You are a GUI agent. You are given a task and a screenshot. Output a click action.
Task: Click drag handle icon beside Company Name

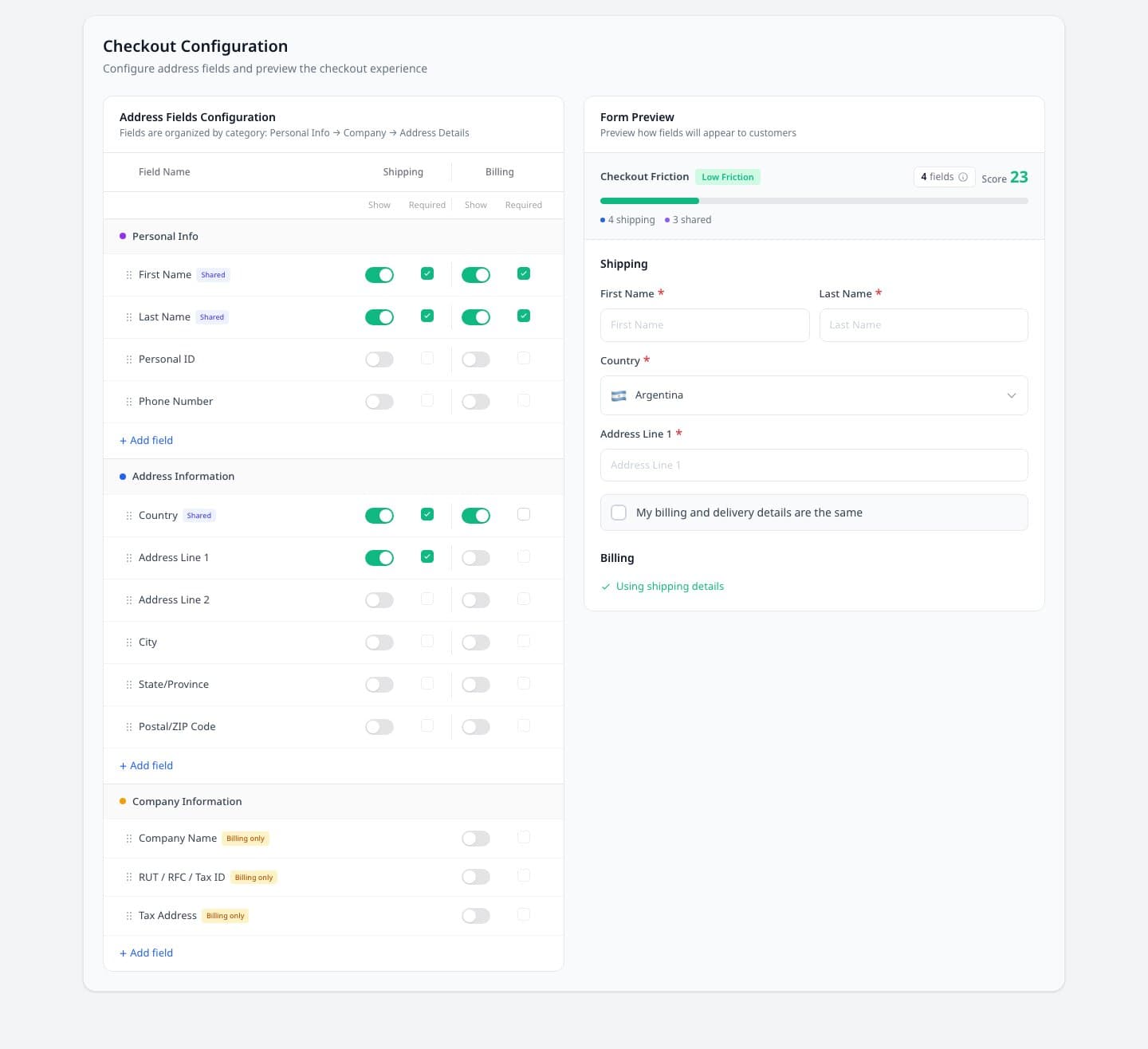[x=129, y=839]
